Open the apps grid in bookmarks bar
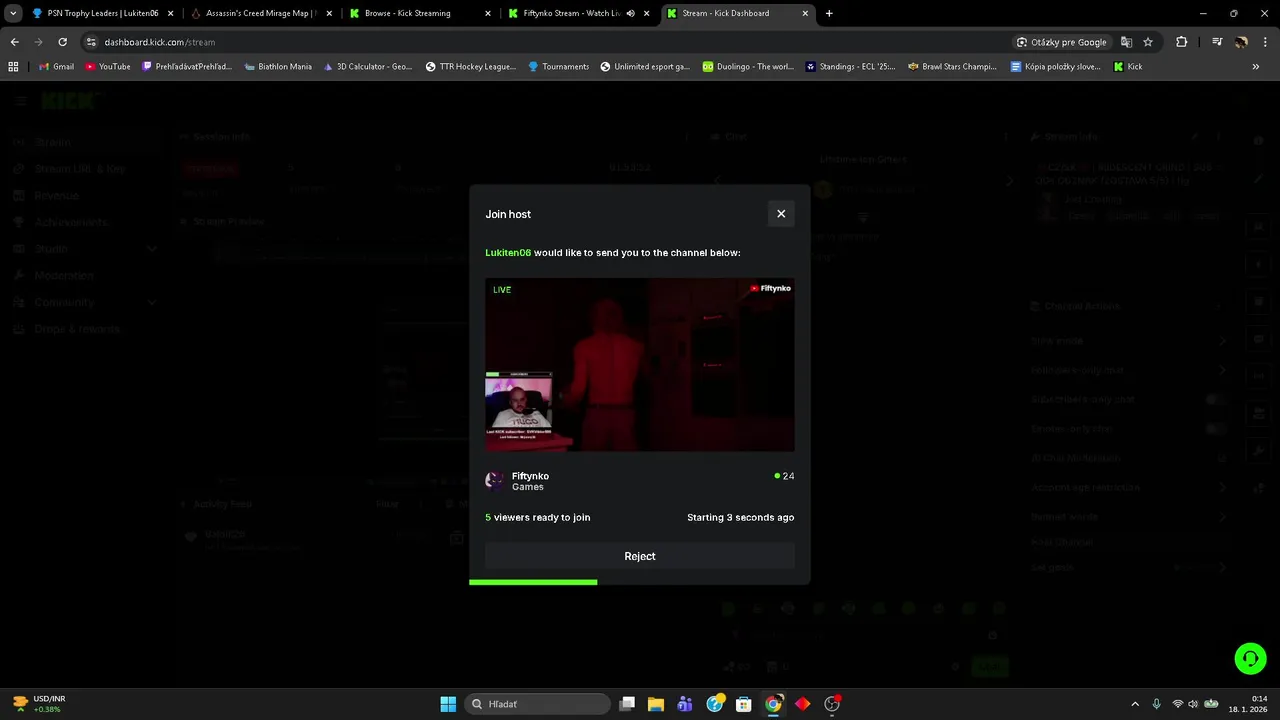Viewport: 1280px width, 720px height. coord(13,67)
